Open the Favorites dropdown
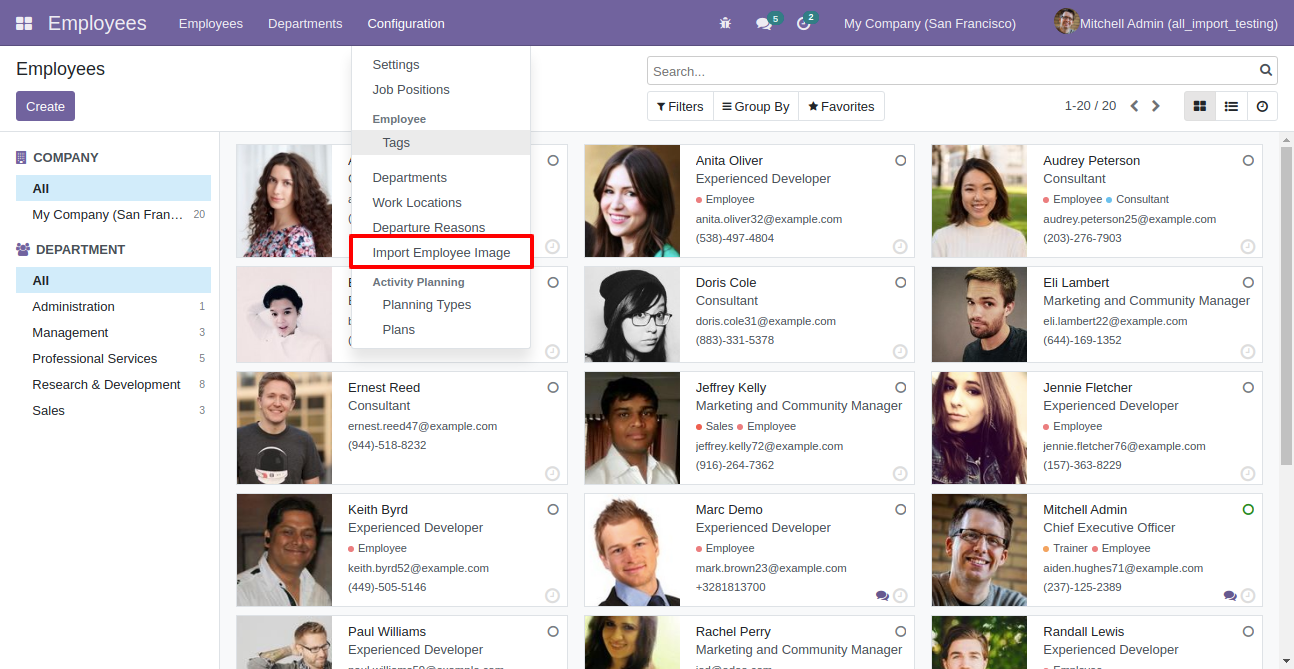 pos(841,106)
